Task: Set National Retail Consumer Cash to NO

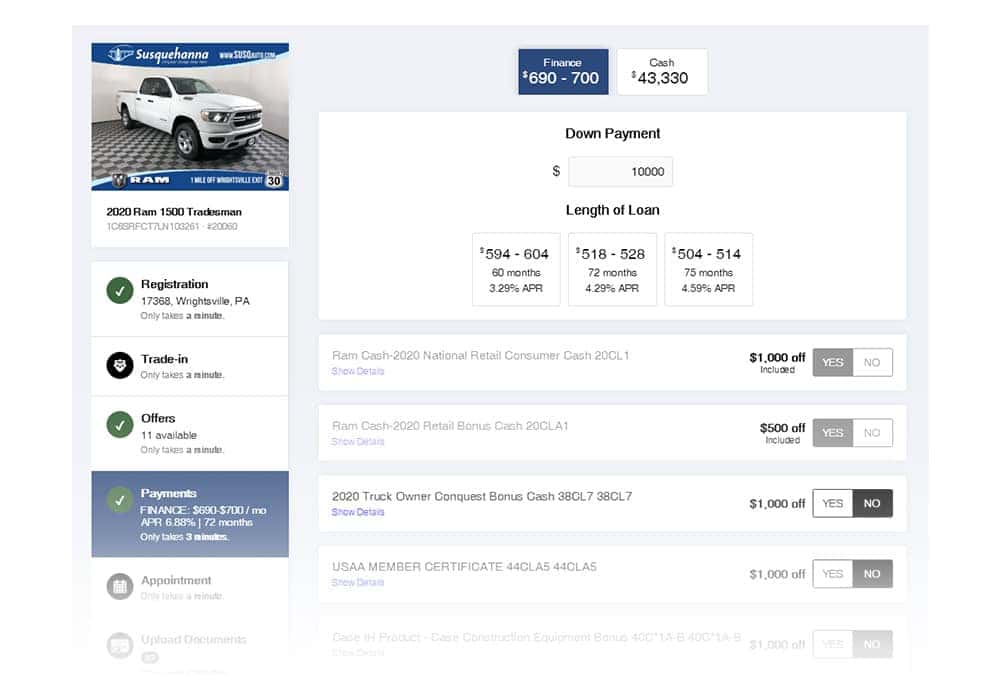Action: tap(872, 362)
